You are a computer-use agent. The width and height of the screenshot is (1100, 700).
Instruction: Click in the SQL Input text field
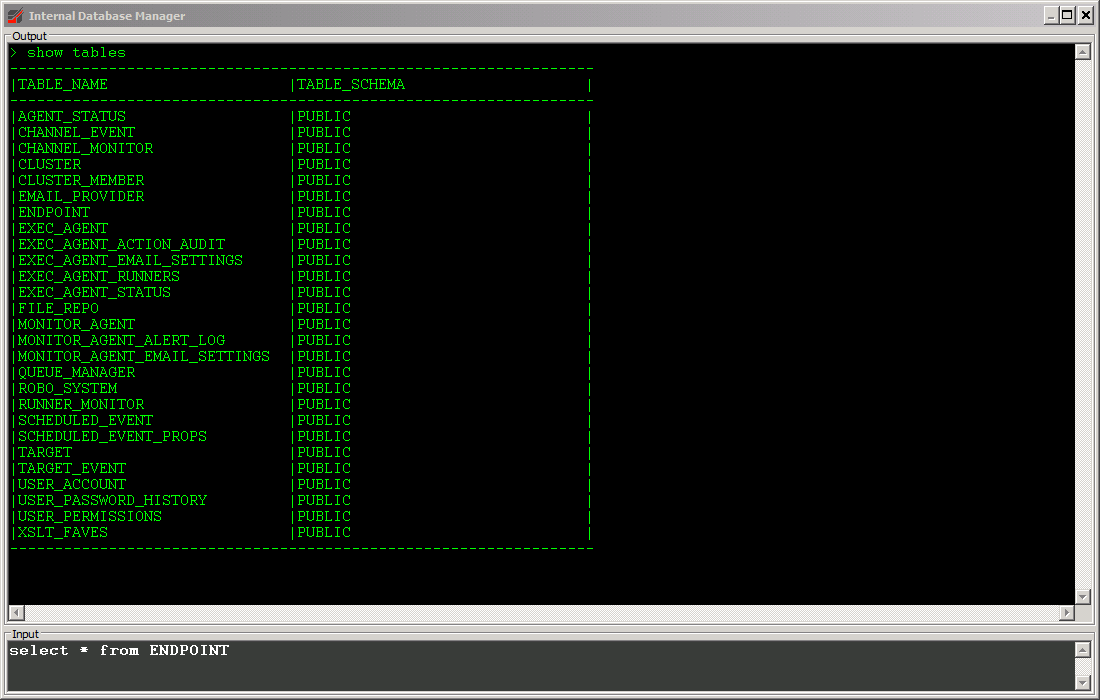pos(540,665)
